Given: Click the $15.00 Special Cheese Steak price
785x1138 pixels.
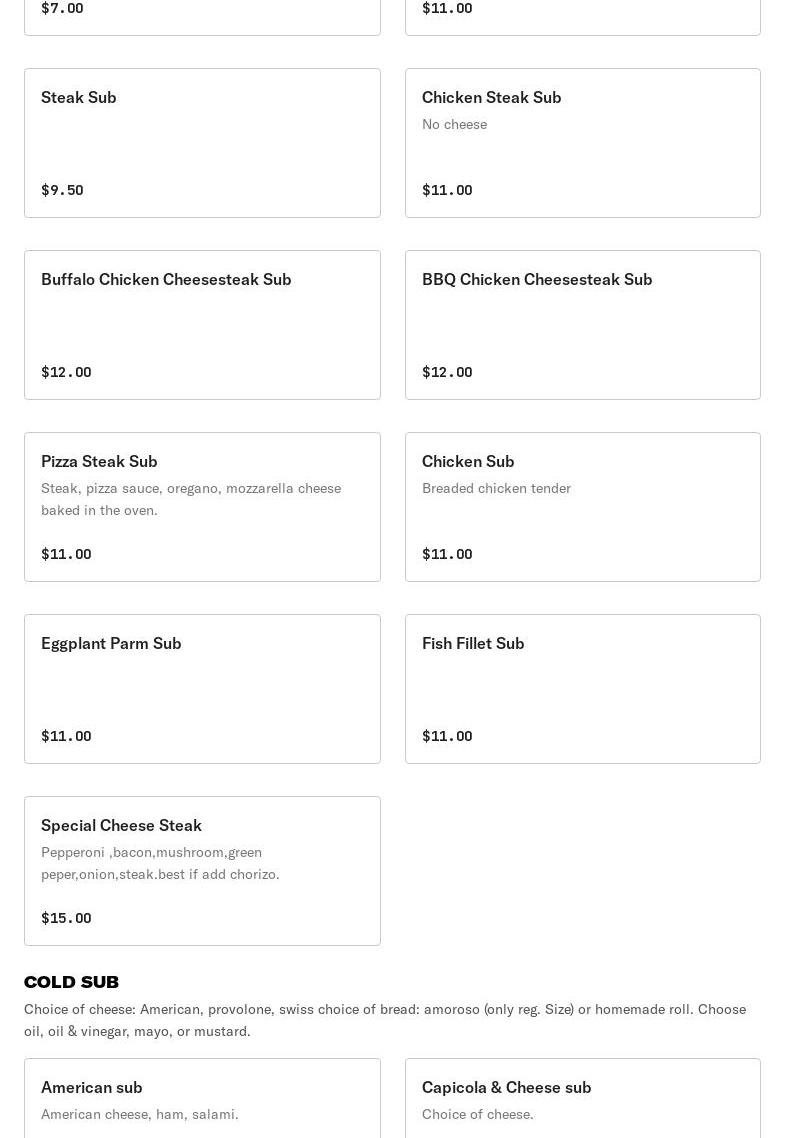Looking at the screenshot, I should pos(66,918).
